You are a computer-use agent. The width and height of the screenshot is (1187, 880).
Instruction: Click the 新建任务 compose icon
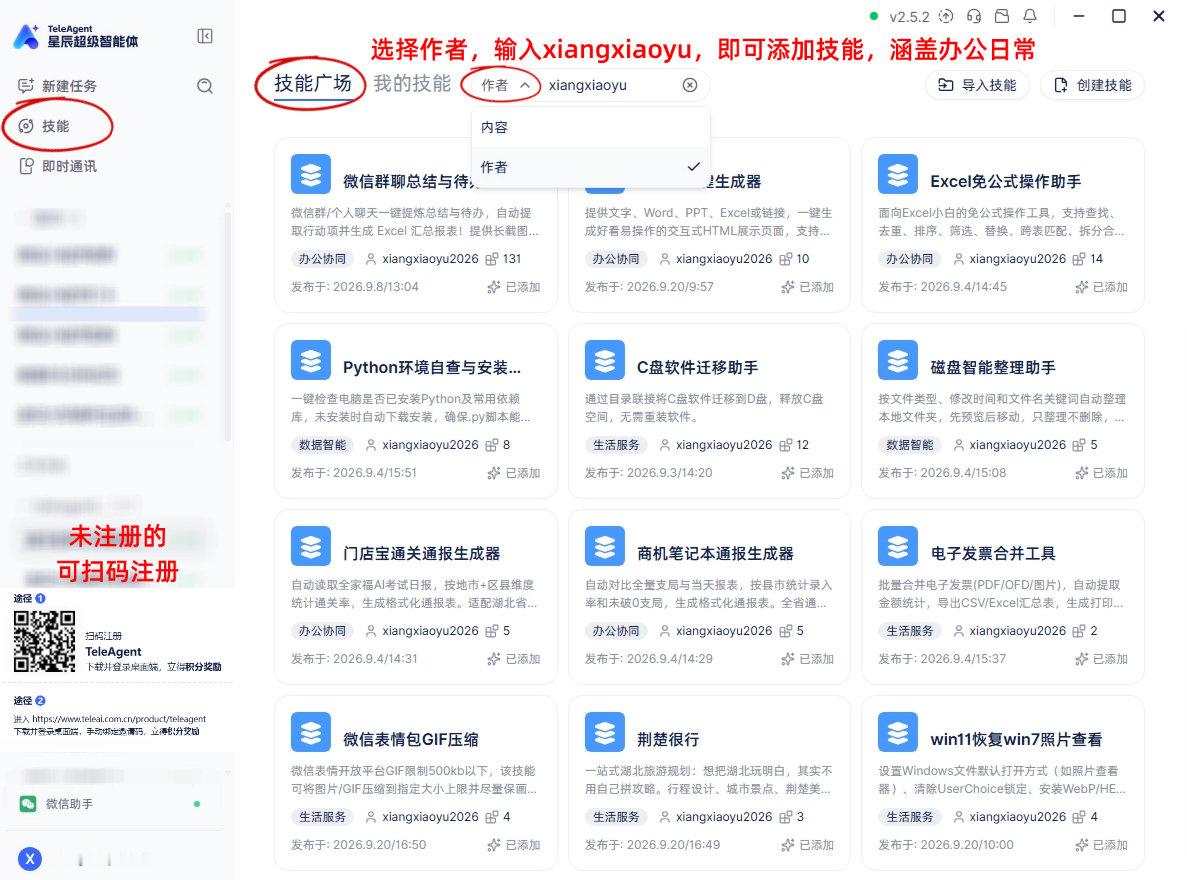(x=26, y=86)
